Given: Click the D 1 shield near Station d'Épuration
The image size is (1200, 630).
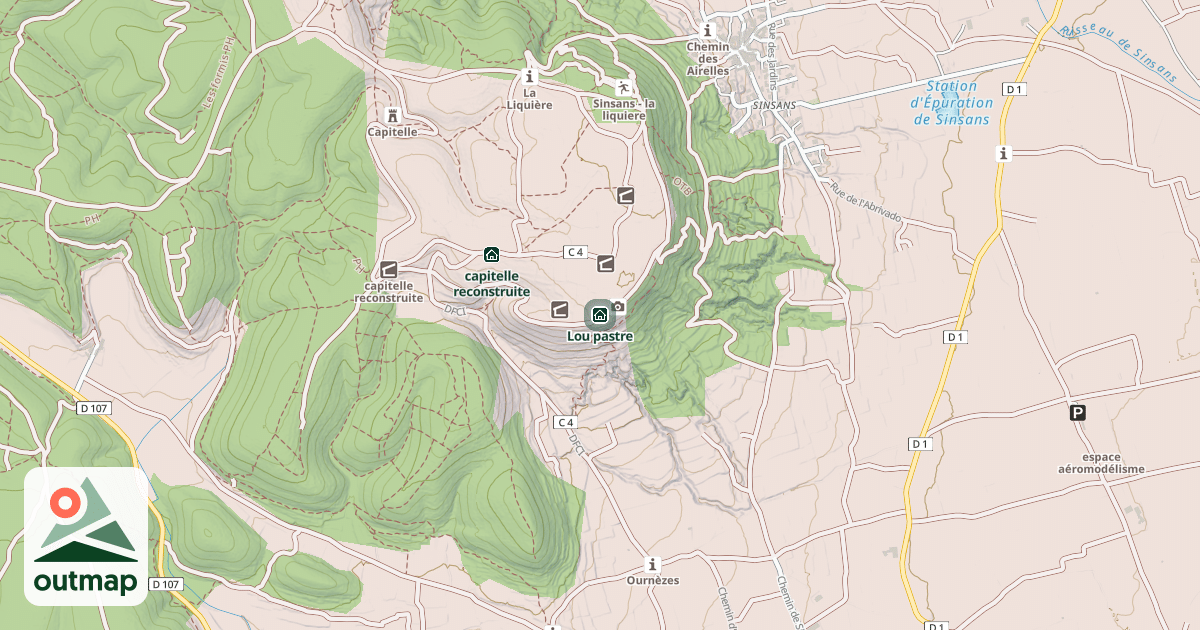Looking at the screenshot, I should 1015,90.
